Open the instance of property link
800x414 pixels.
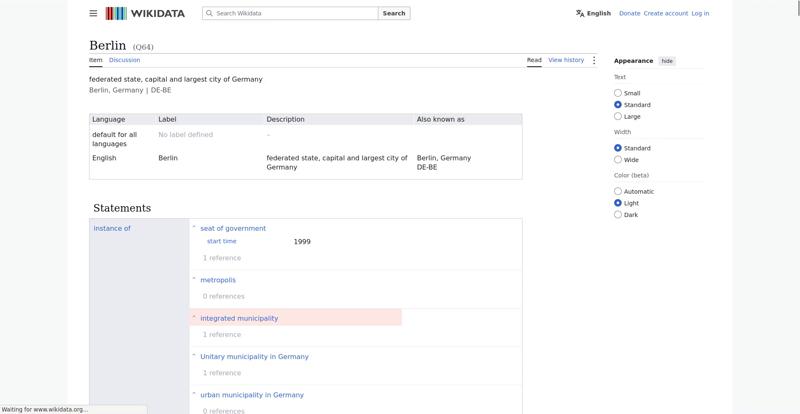coord(112,228)
